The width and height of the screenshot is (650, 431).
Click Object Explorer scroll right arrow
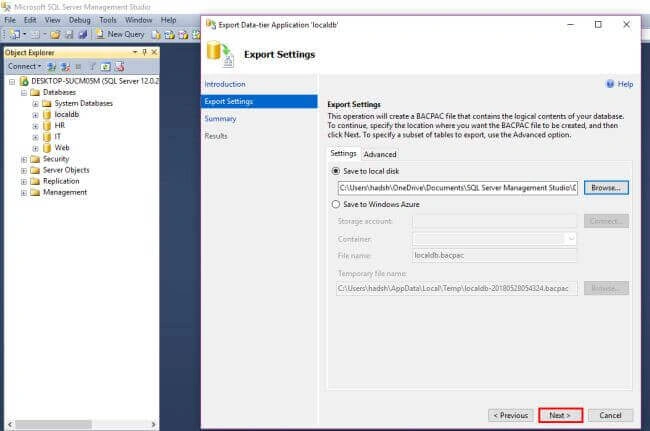[x=153, y=424]
